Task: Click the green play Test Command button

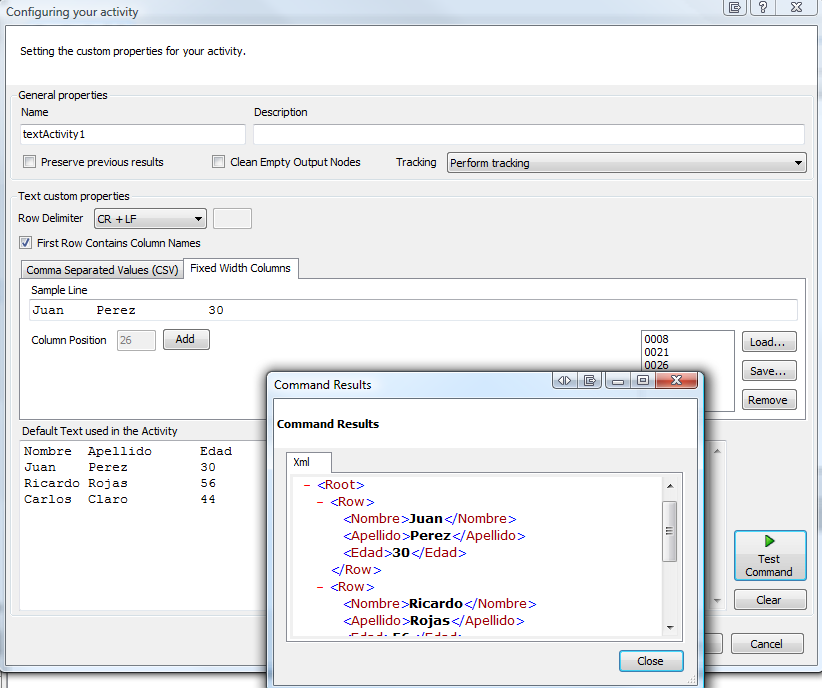Action: [x=770, y=555]
